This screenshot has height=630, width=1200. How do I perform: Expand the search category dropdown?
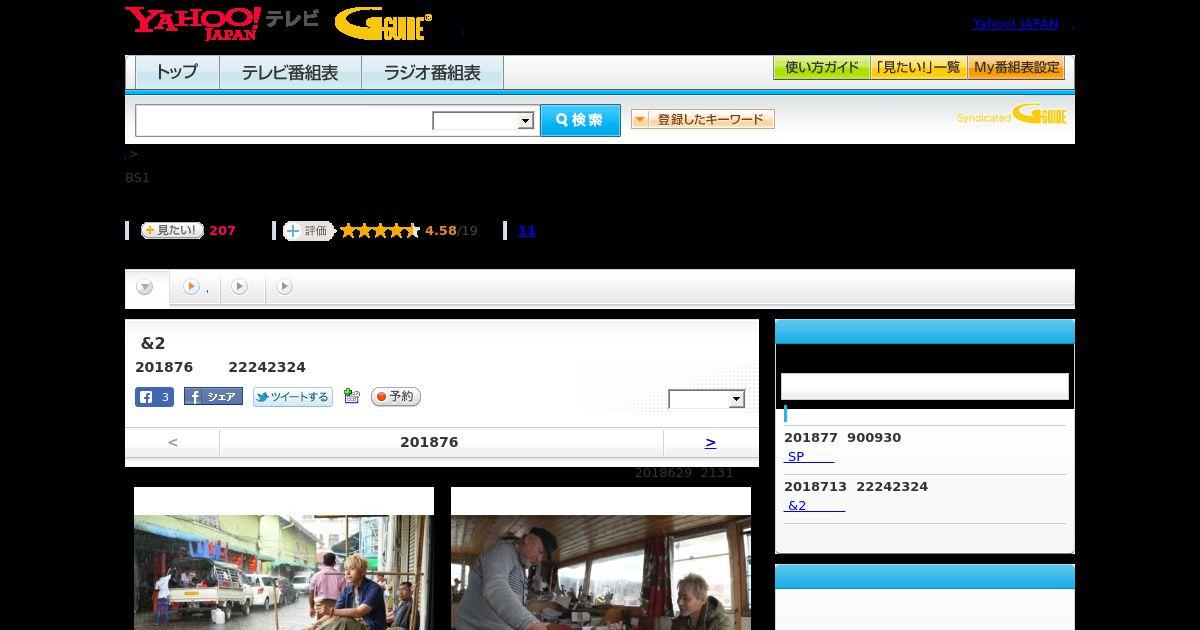(x=483, y=121)
